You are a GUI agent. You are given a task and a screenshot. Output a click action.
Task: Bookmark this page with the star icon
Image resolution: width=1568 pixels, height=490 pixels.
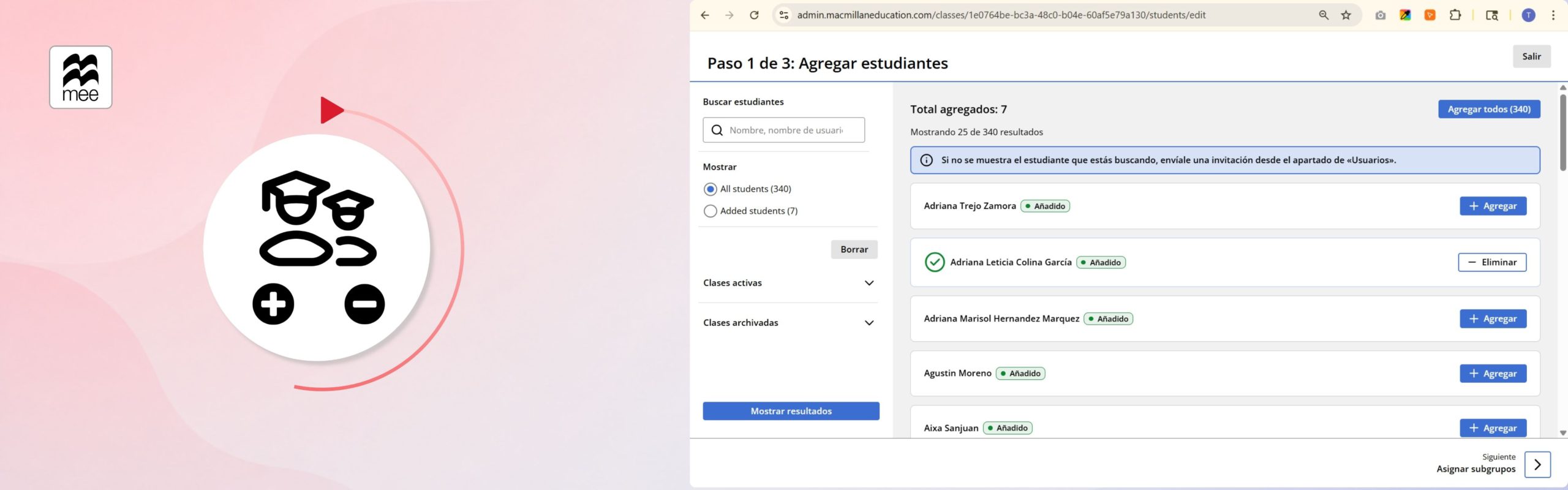(1346, 15)
